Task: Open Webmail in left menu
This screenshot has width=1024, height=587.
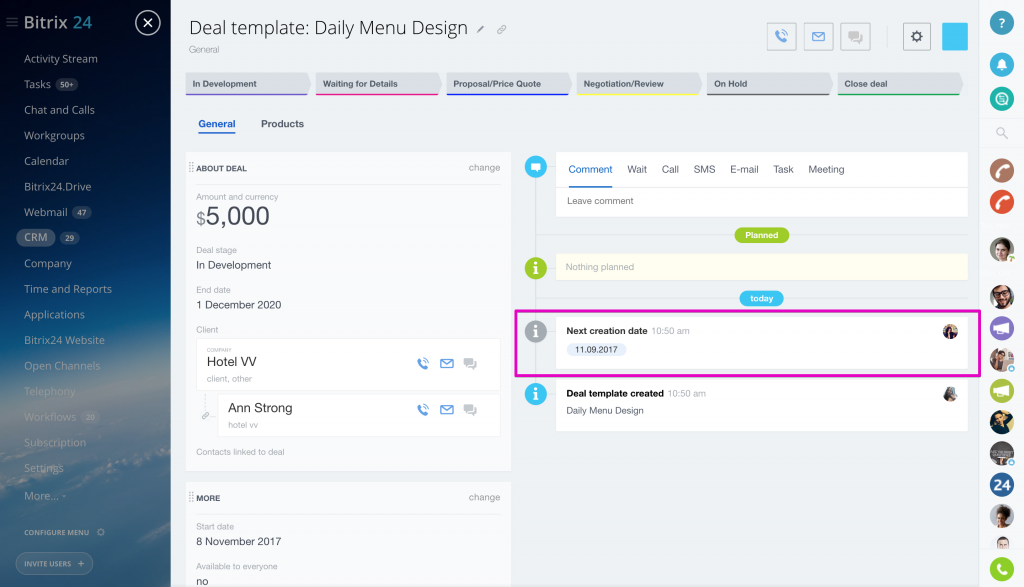Action: pyautogui.click(x=46, y=212)
